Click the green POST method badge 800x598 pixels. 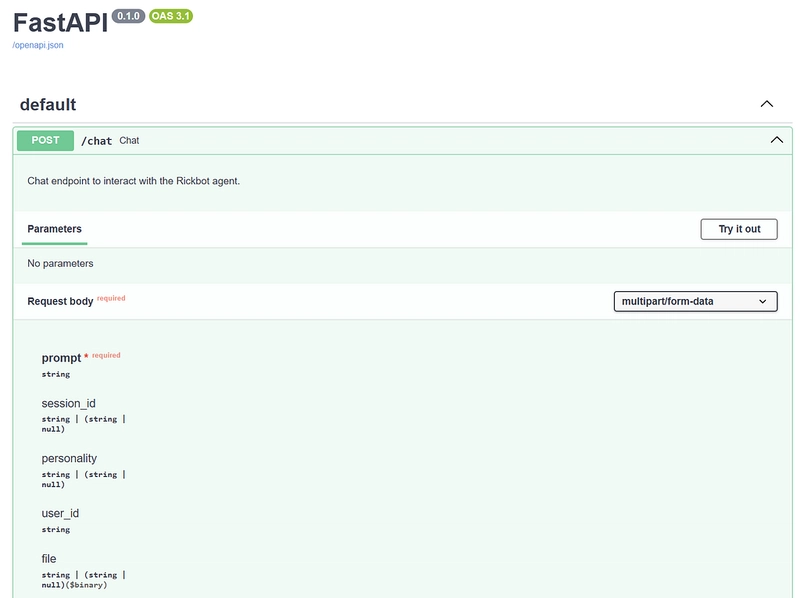(45, 141)
